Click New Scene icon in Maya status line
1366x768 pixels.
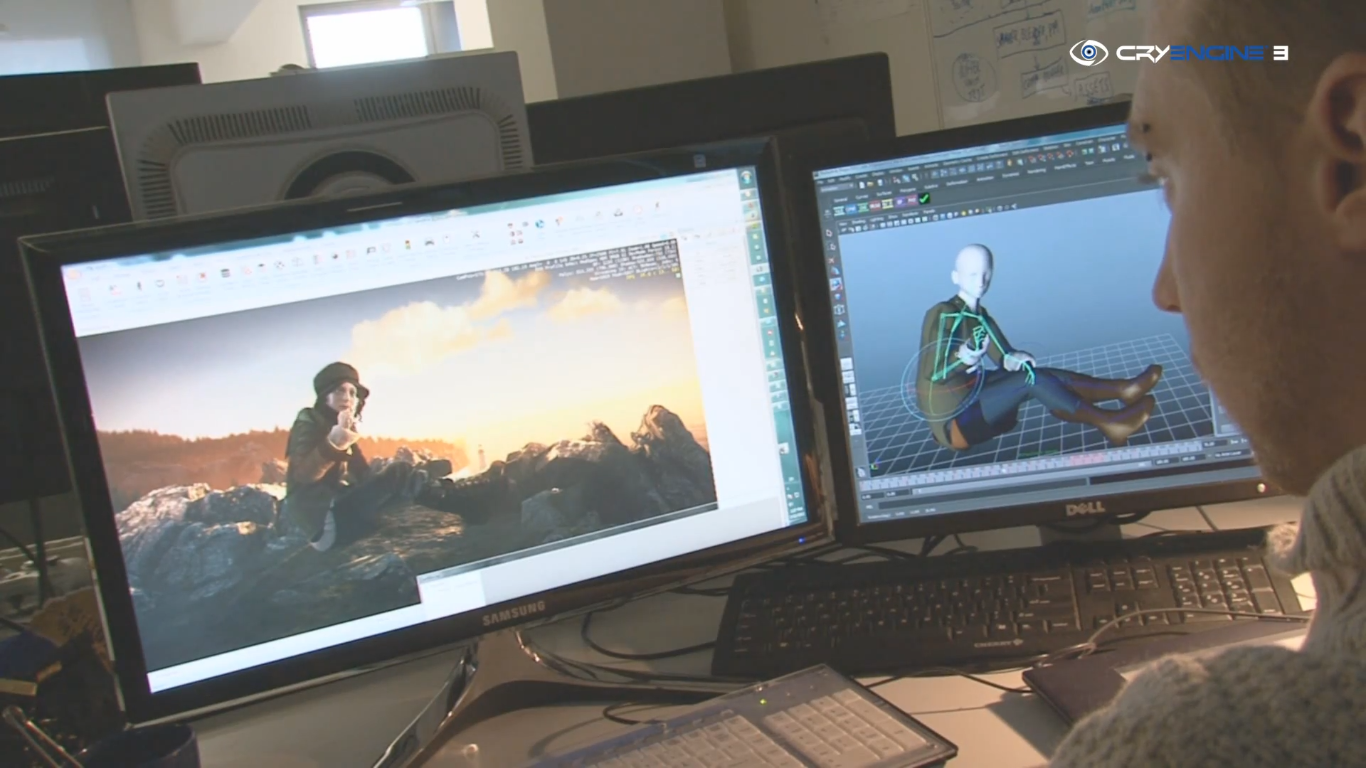coord(862,185)
